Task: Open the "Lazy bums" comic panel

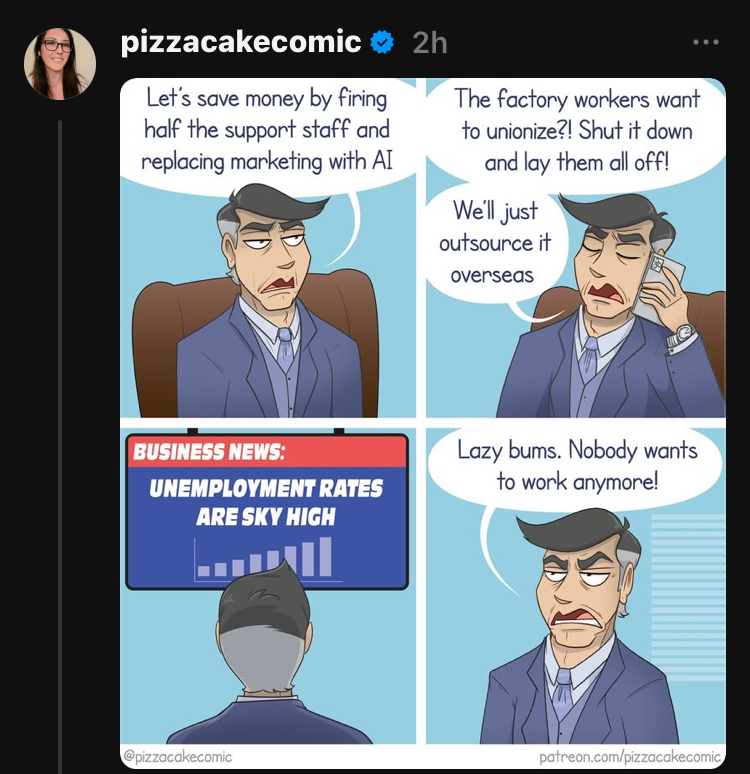Action: [576, 585]
